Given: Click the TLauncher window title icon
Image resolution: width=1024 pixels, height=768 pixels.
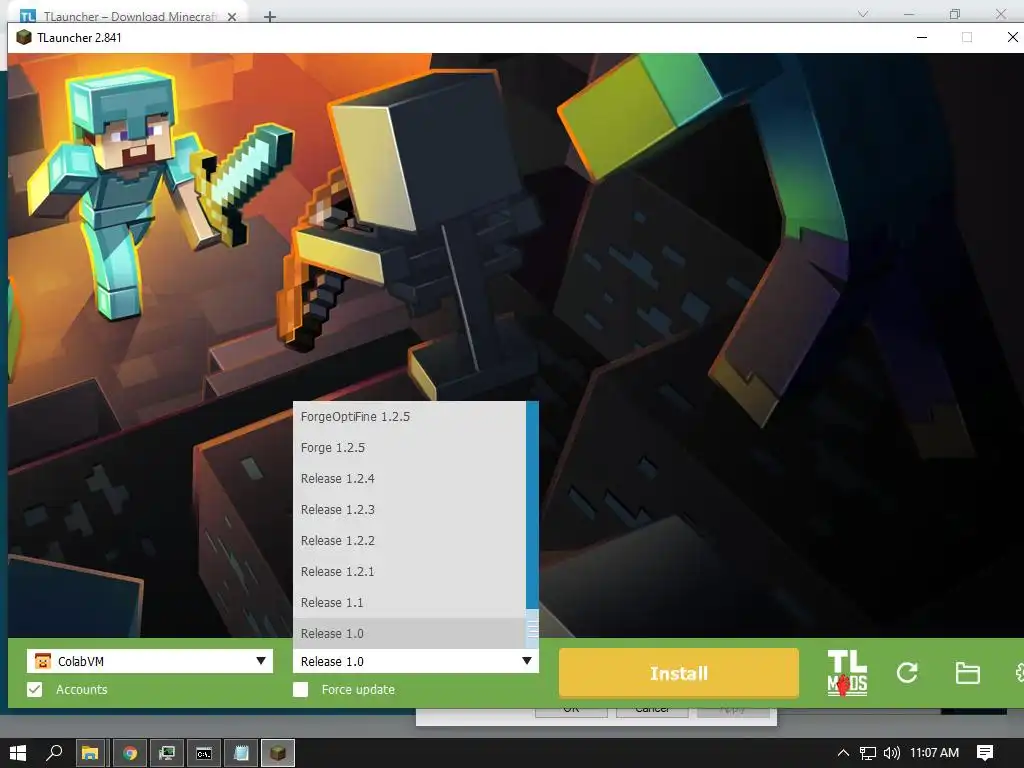Looking at the screenshot, I should click(24, 37).
